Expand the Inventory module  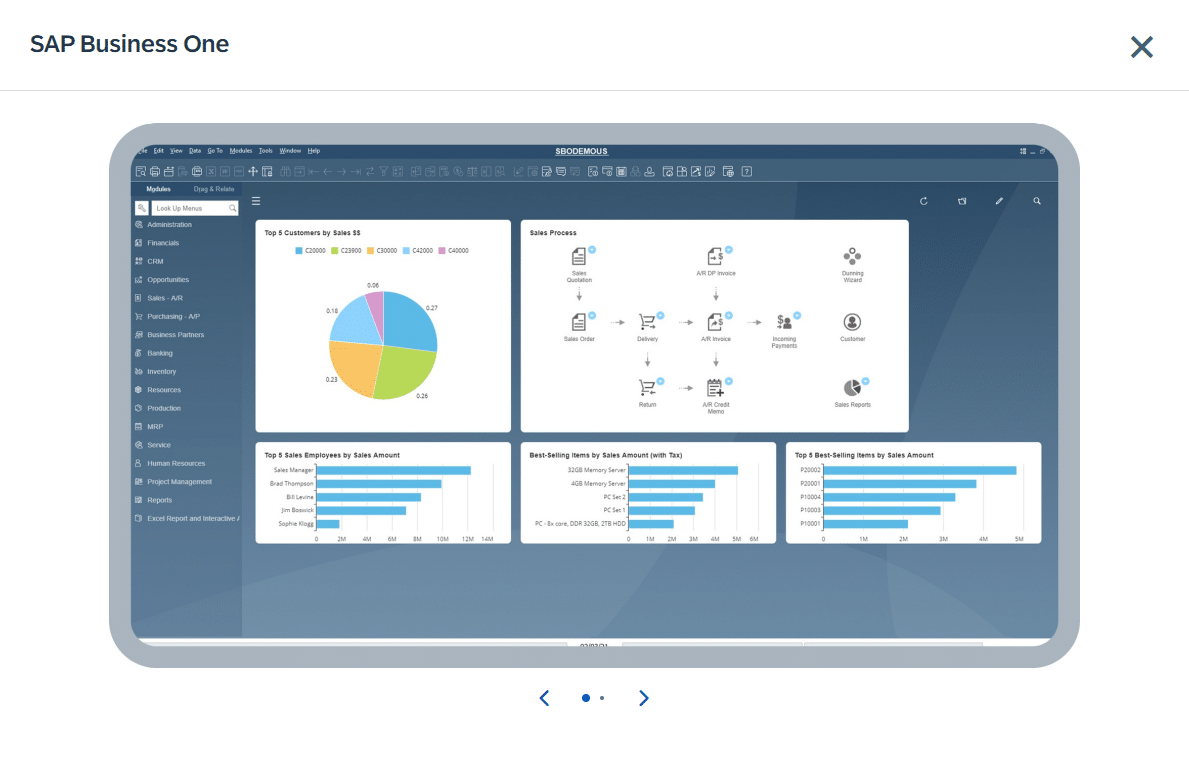tap(155, 372)
